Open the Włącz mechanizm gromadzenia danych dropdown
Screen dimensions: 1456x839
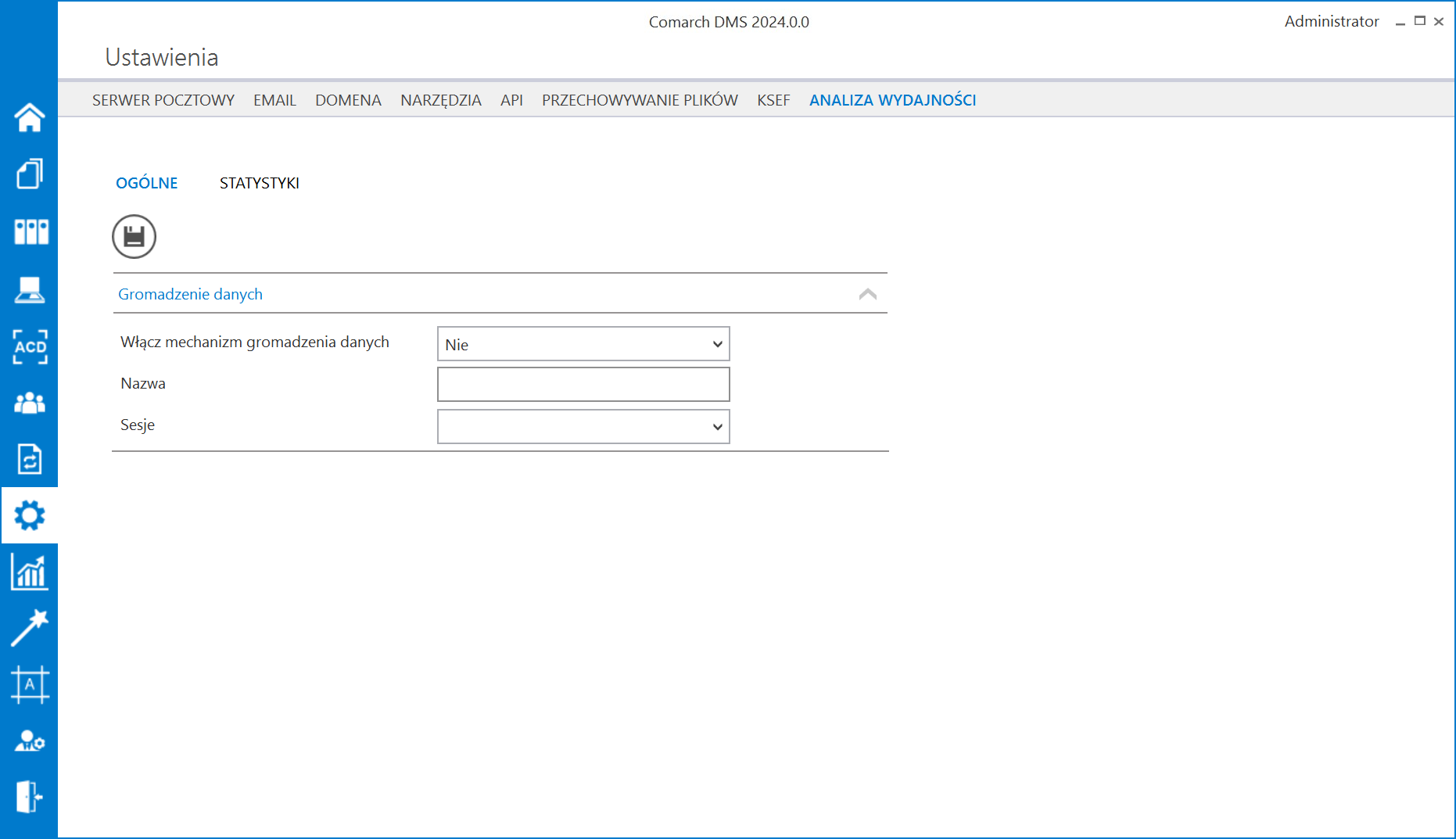click(583, 344)
